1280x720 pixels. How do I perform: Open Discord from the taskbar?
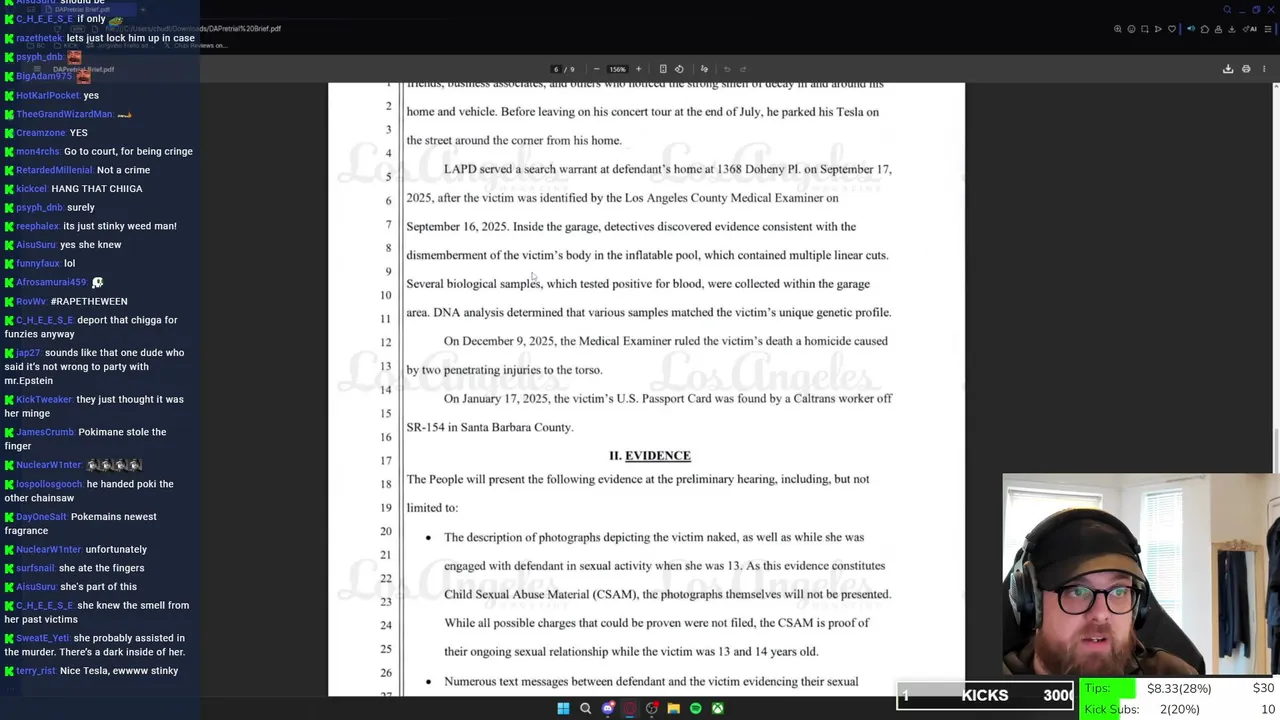point(608,708)
